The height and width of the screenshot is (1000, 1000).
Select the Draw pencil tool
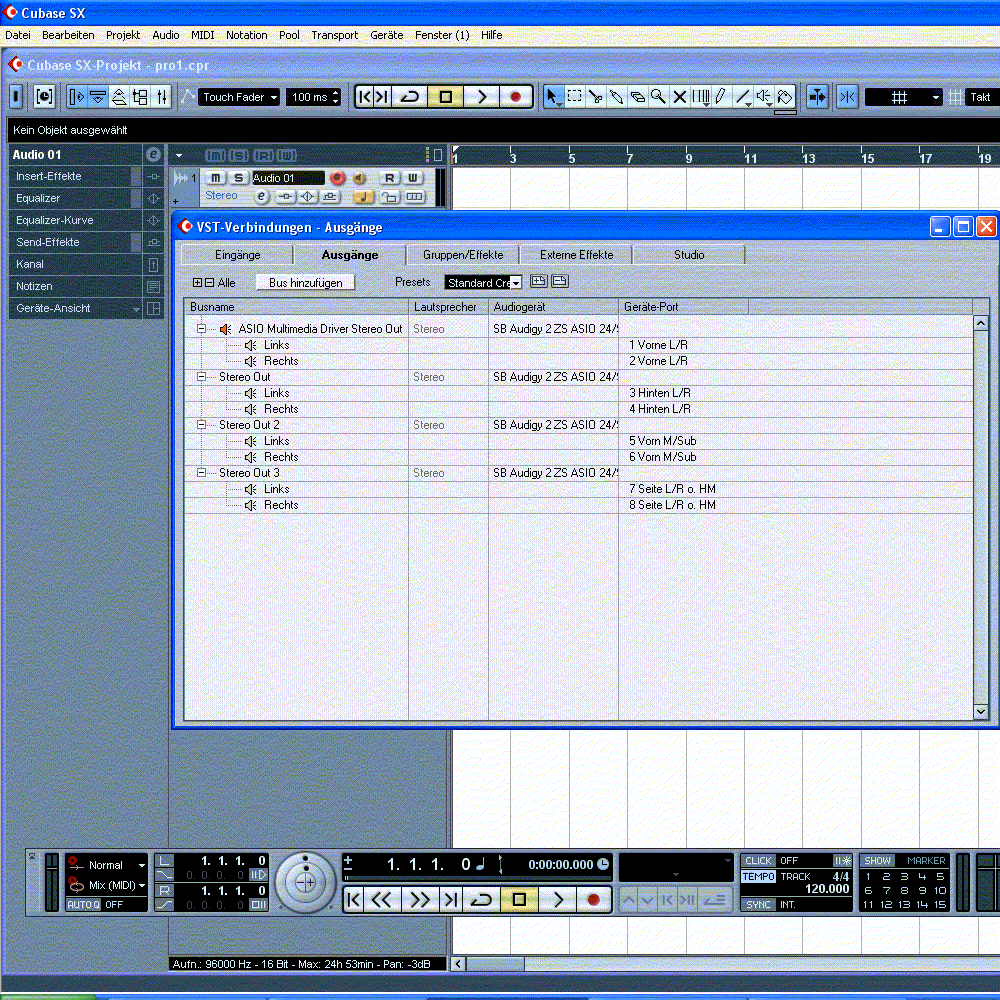[721, 97]
